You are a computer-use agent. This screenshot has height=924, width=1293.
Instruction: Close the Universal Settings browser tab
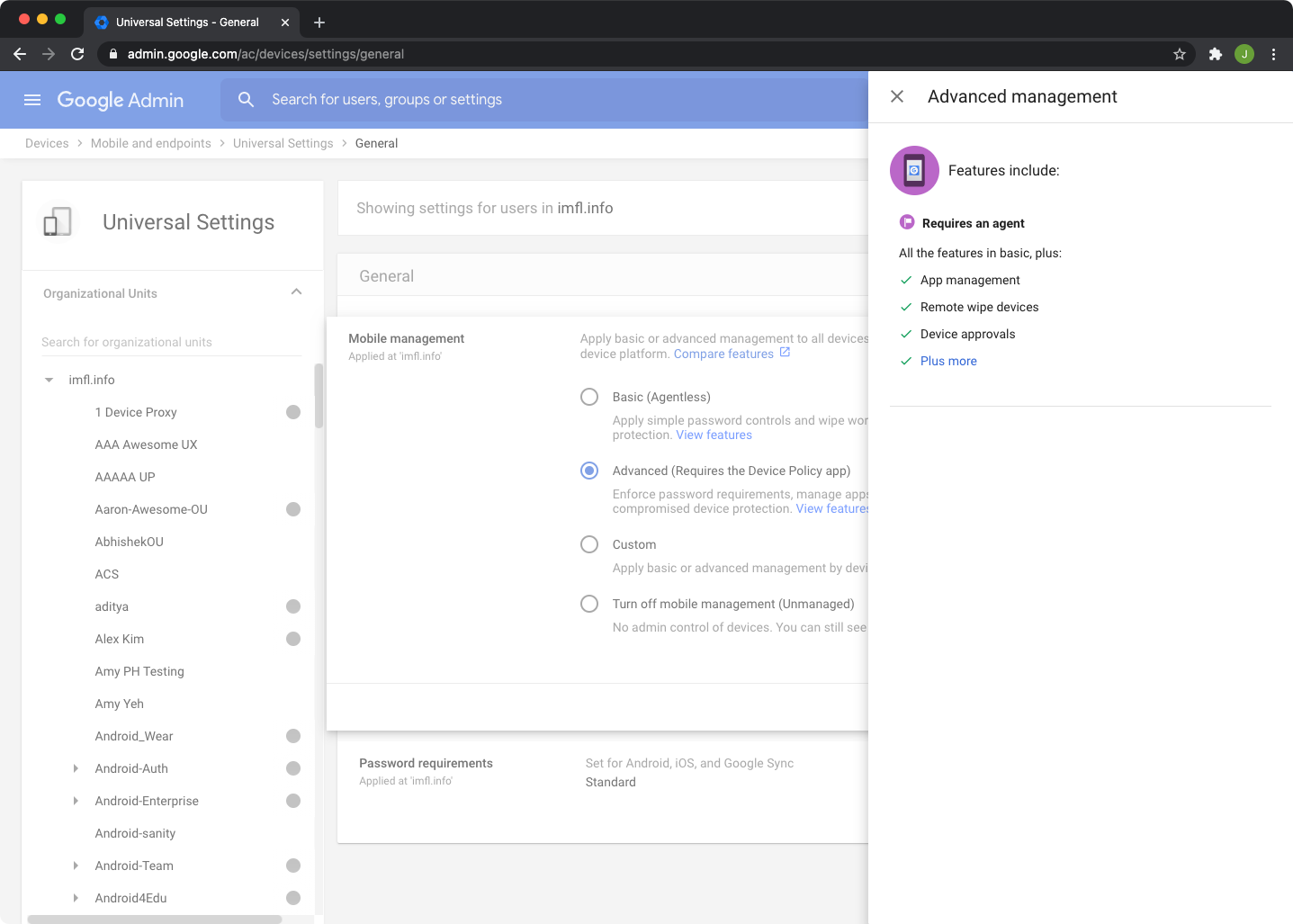click(285, 22)
